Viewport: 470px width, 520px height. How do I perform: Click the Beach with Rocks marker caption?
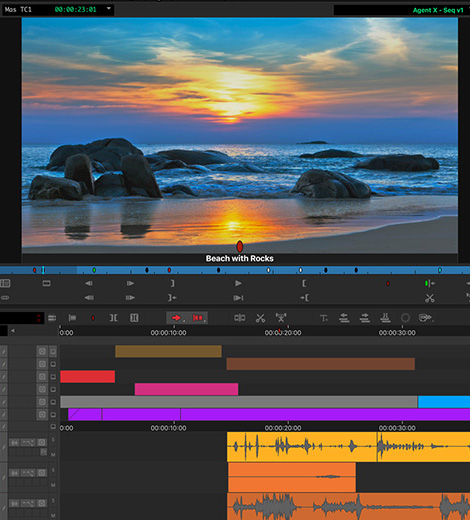[240, 258]
